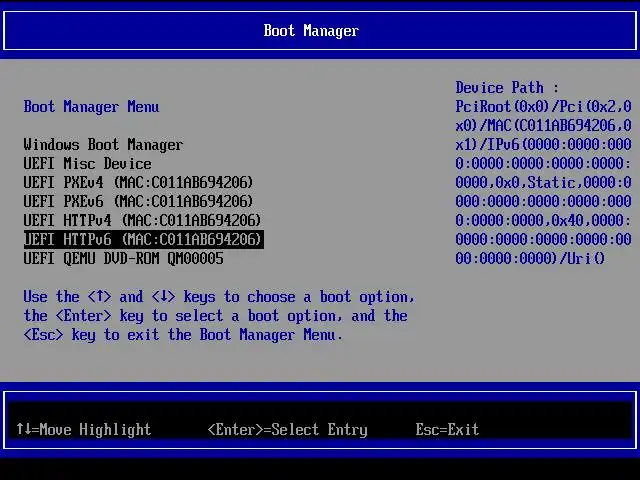Click the Boot Manager title text
The image size is (640, 480).
[311, 31]
